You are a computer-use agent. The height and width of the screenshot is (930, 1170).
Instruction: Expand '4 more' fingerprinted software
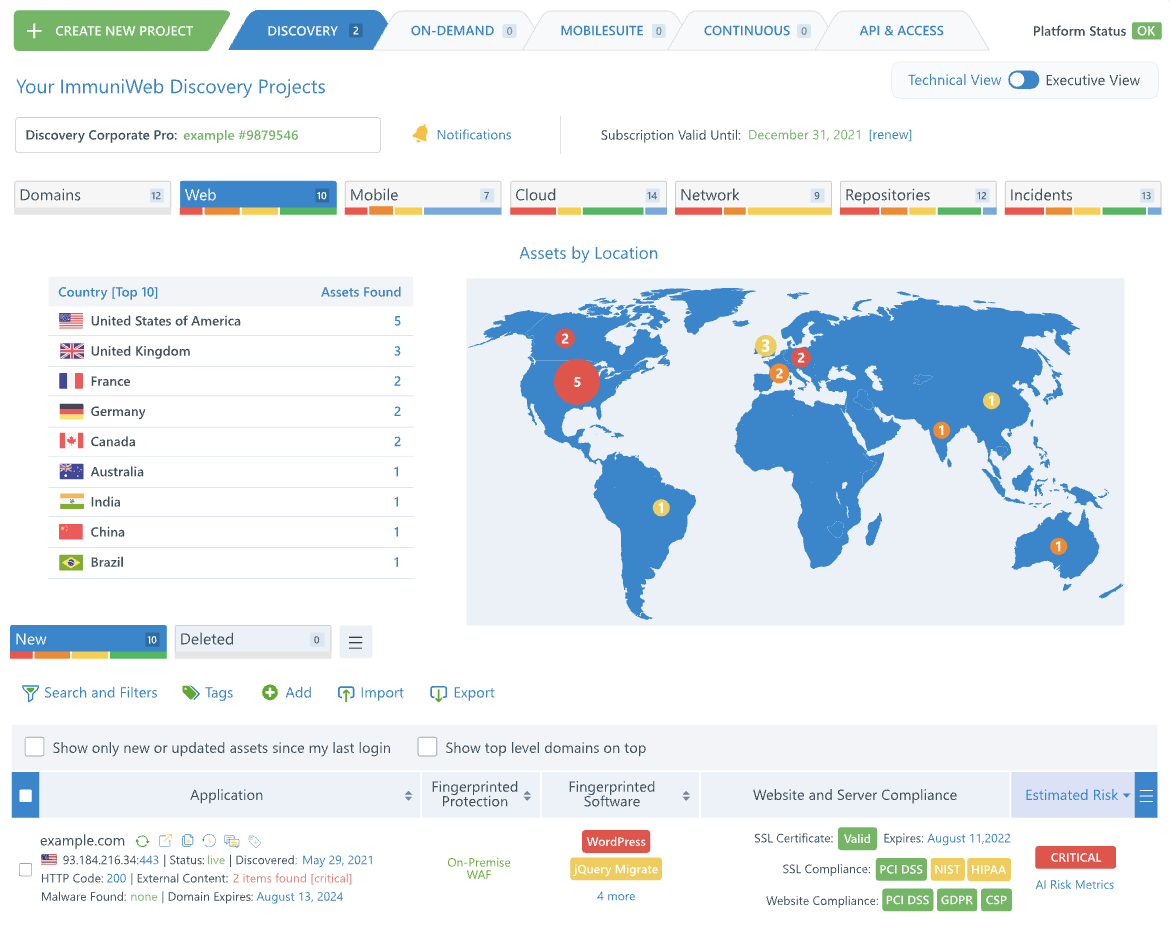pos(616,896)
